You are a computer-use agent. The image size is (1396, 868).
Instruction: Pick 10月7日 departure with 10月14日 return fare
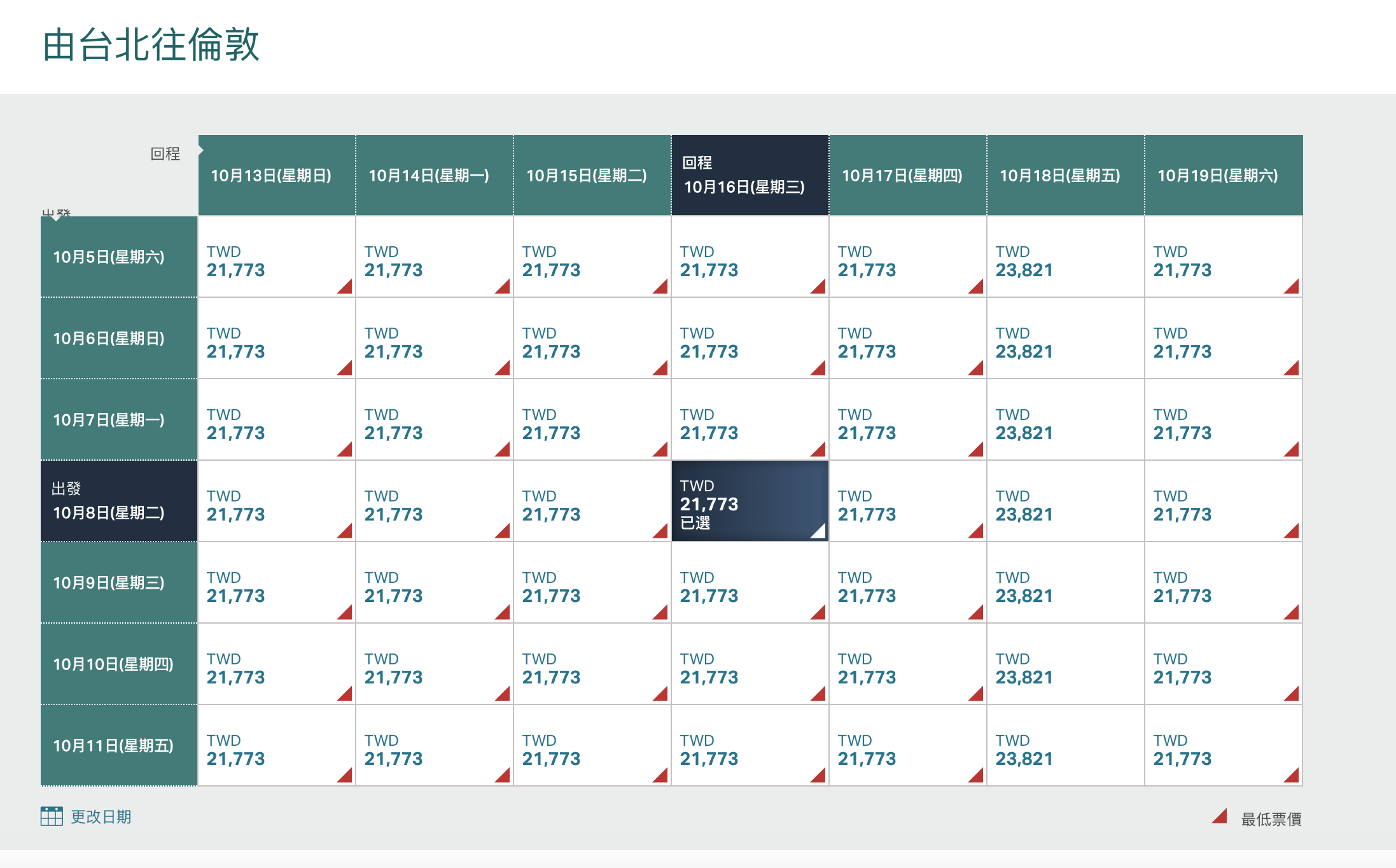tap(434, 420)
